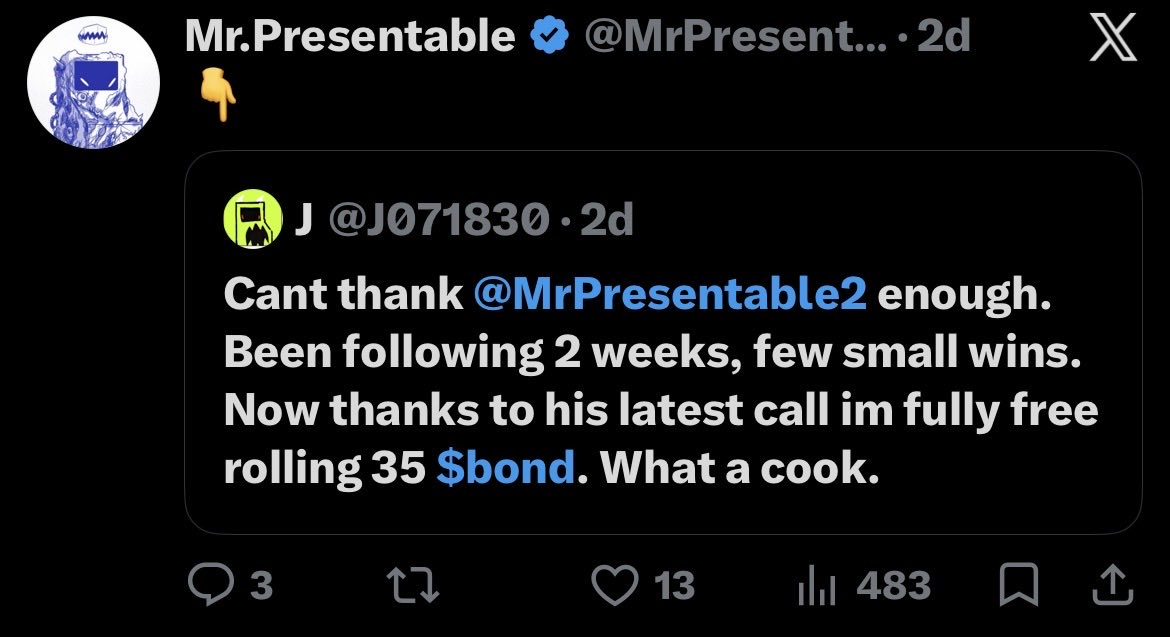Click the Mr.Presentable display name
The width and height of the screenshot is (1170, 637).
click(x=350, y=36)
